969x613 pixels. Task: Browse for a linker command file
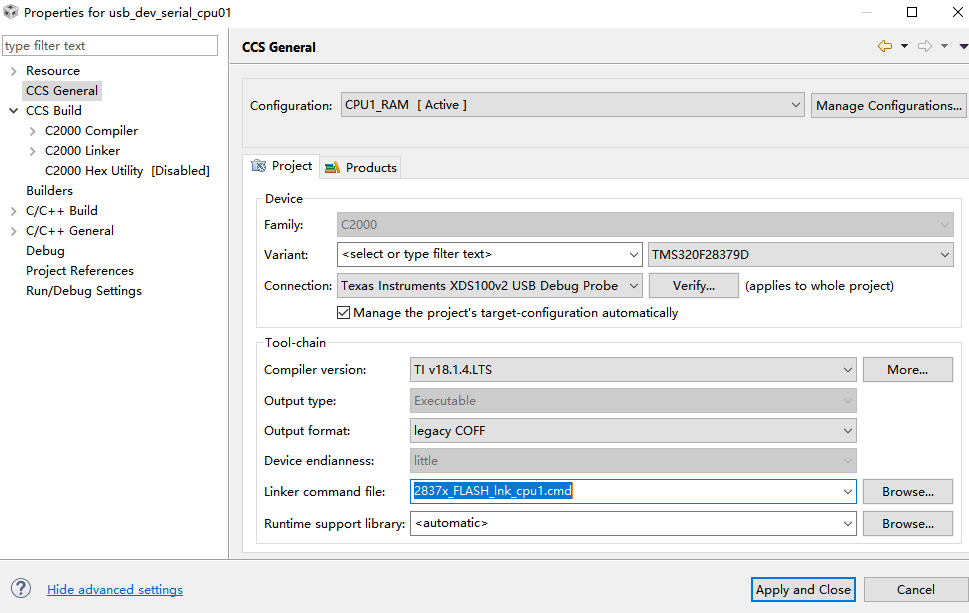pos(907,492)
